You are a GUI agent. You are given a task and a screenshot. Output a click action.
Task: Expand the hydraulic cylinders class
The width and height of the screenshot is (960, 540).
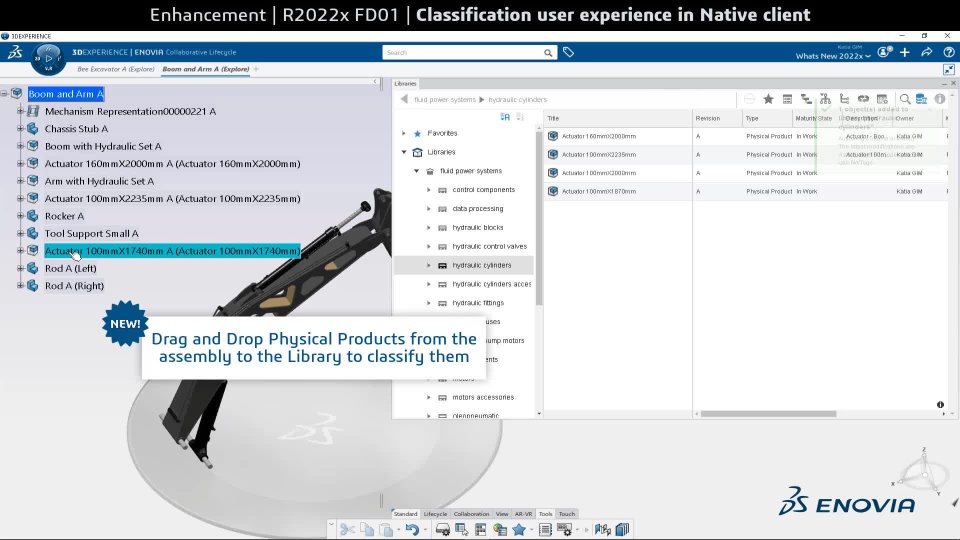pos(429,265)
